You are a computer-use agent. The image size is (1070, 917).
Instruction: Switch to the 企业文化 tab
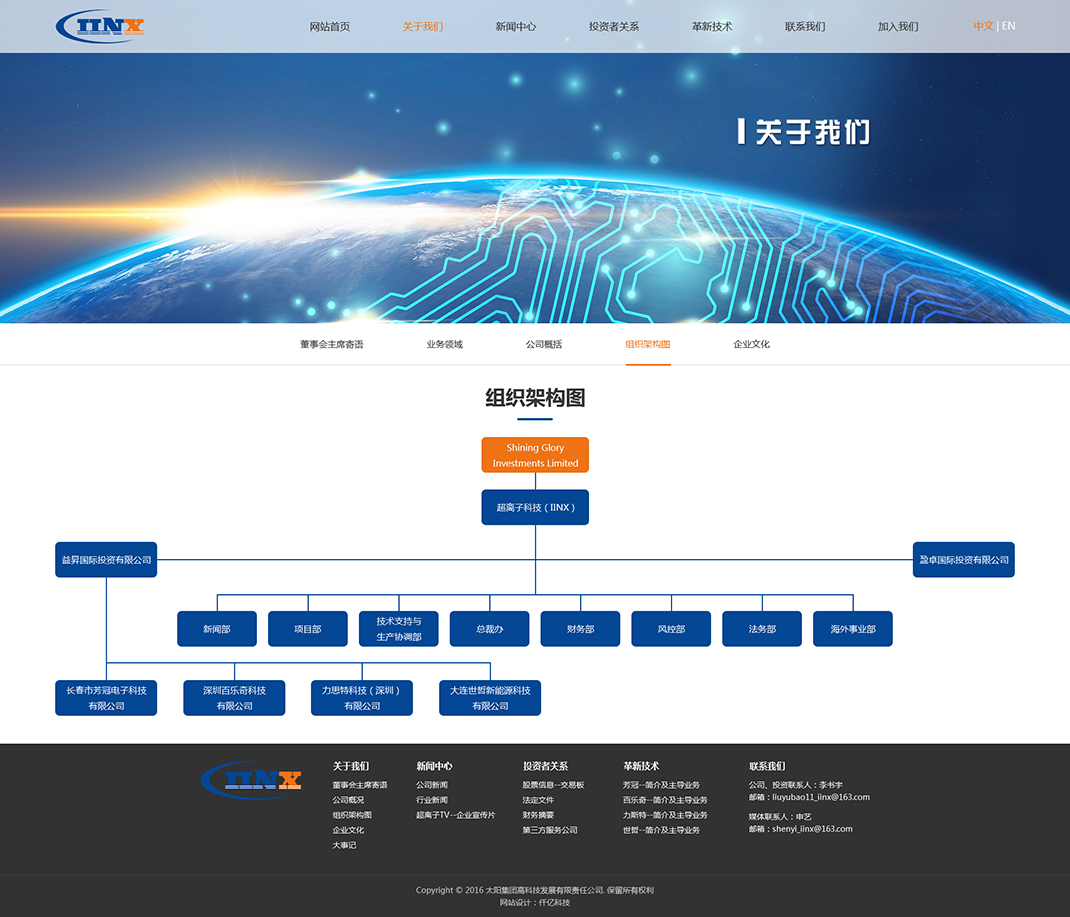point(751,344)
